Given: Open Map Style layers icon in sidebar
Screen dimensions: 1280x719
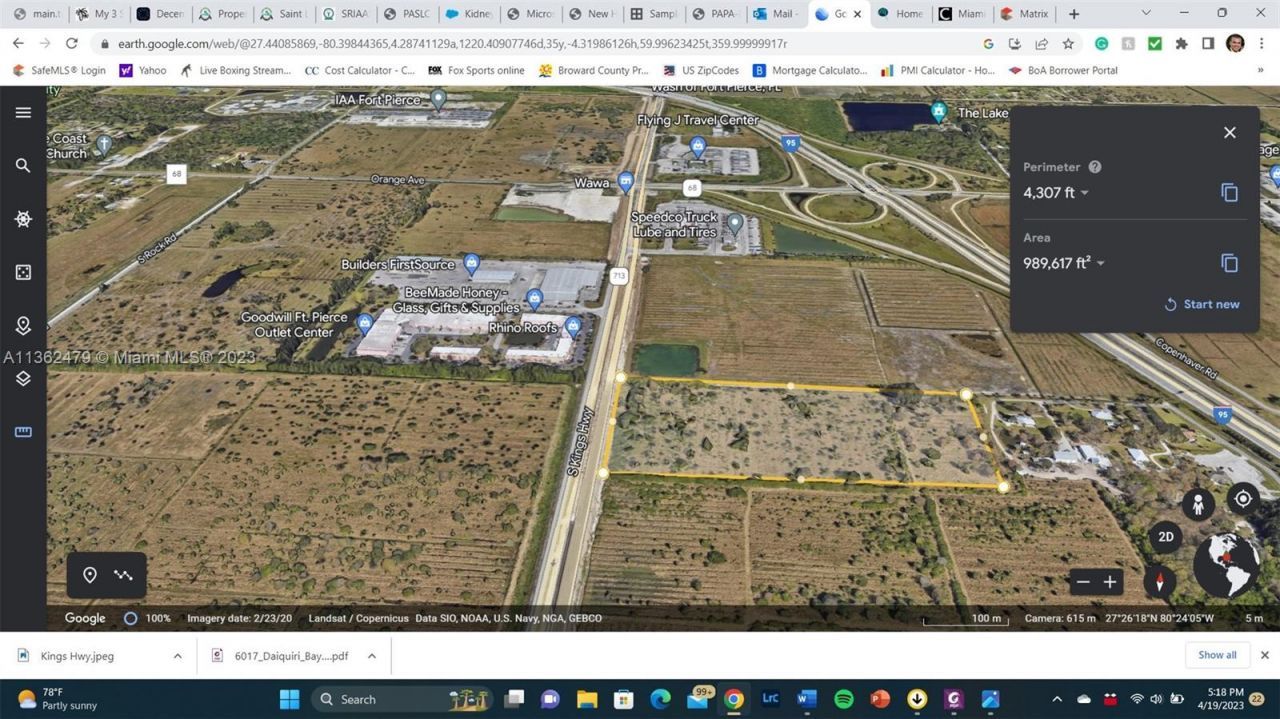Looking at the screenshot, I should click(22, 378).
